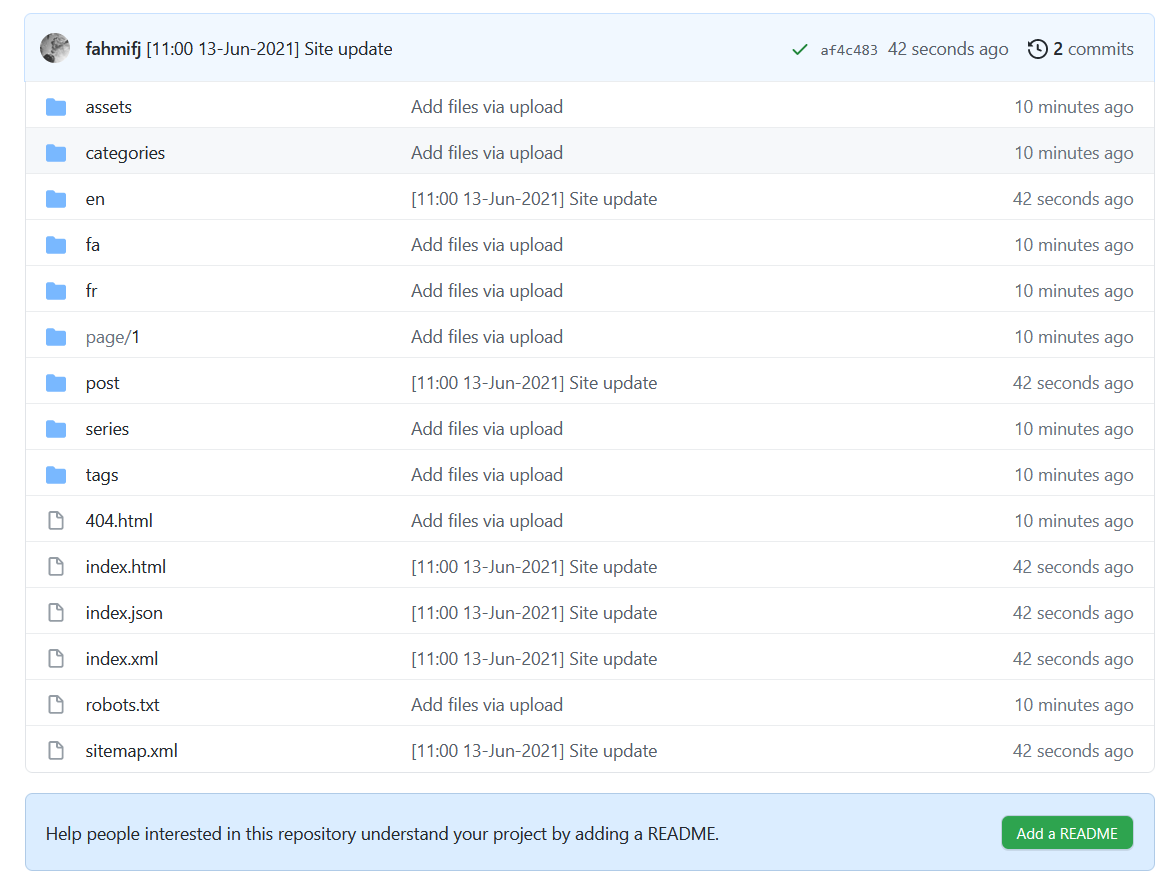The width and height of the screenshot is (1162, 881).
Task: Open the index.json file
Action: (124, 613)
